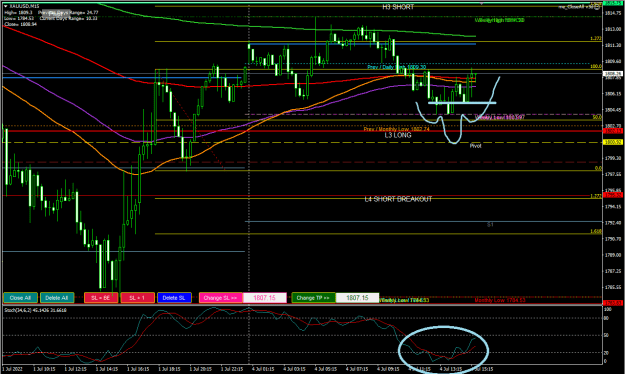Click the 1806.15 price scale value
The image size is (625, 374).
(x=613, y=94)
